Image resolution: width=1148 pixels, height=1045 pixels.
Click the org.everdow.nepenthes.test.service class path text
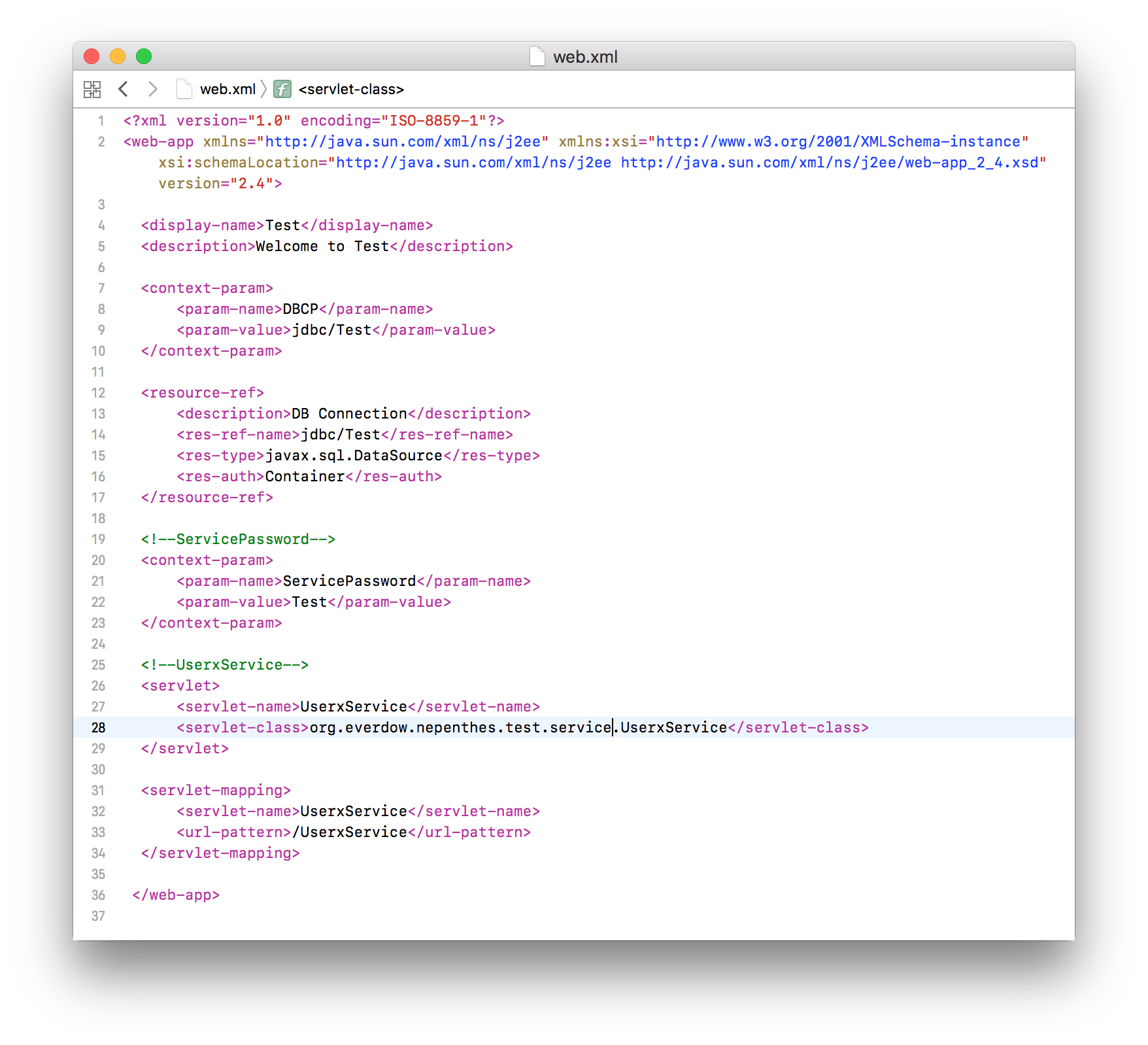tap(460, 728)
